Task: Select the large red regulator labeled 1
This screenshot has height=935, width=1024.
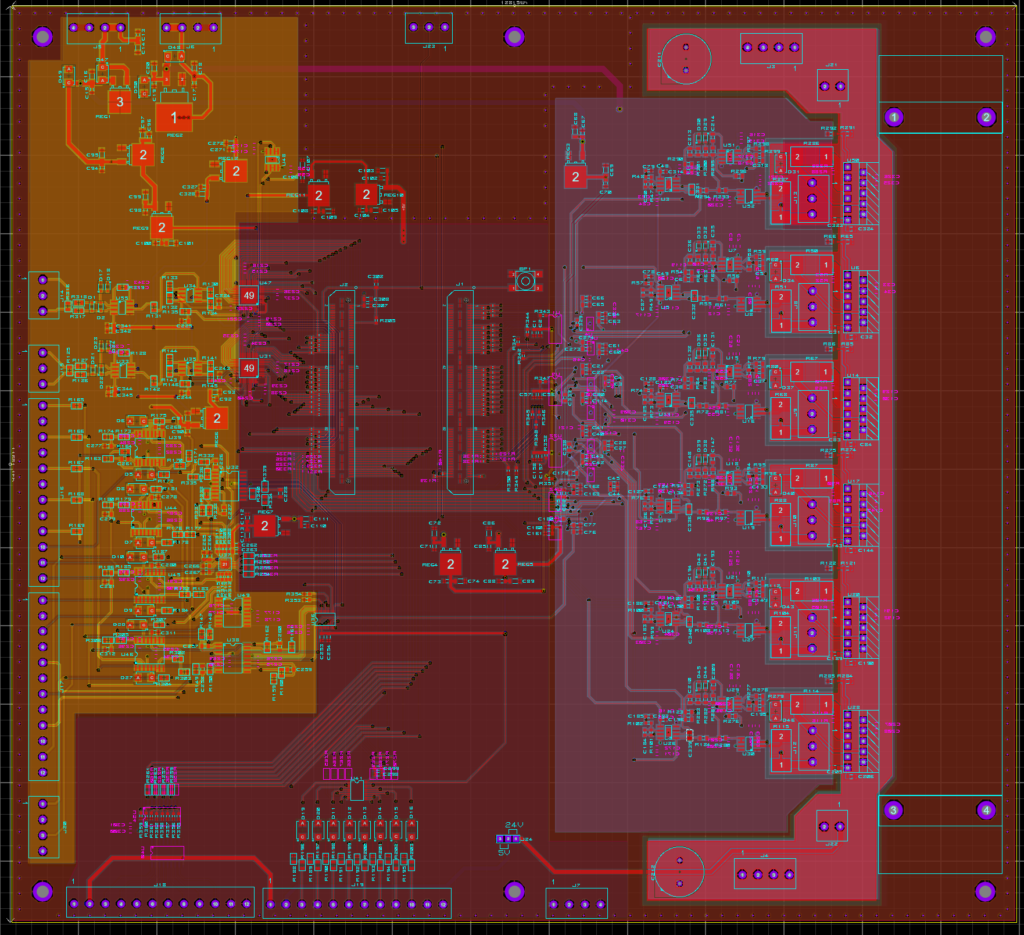Action: pyautogui.click(x=173, y=117)
